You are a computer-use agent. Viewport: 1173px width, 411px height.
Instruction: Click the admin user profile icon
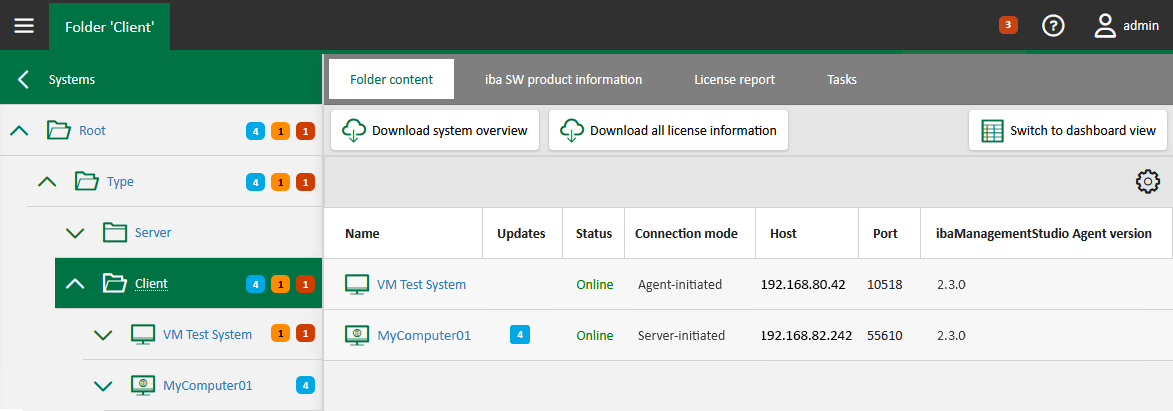(1105, 26)
